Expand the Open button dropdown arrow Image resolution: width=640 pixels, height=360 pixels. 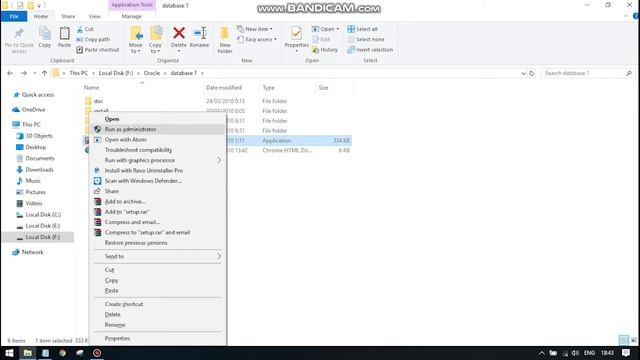pyautogui.click(x=338, y=29)
